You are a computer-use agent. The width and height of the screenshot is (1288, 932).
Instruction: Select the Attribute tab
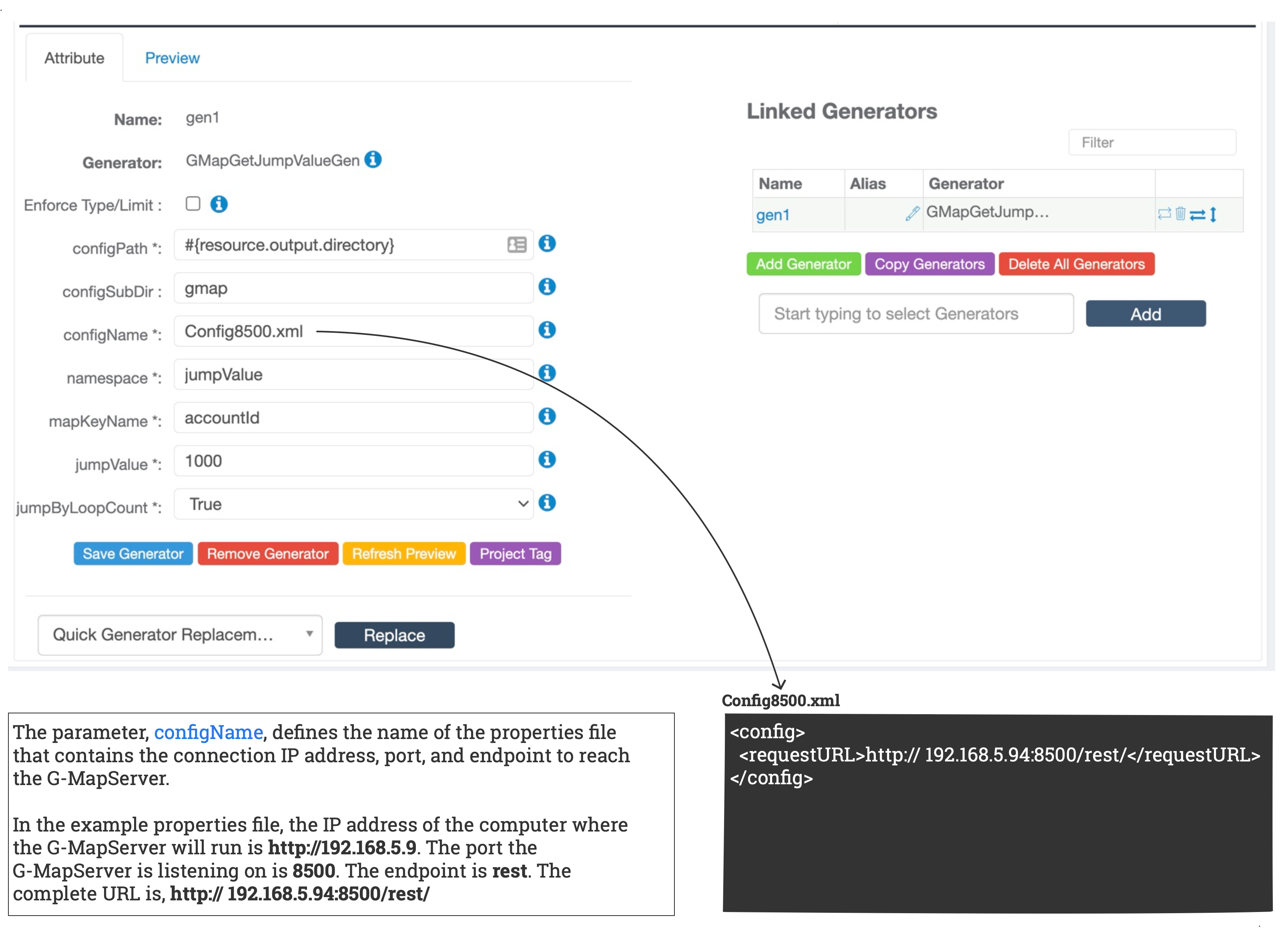(74, 58)
